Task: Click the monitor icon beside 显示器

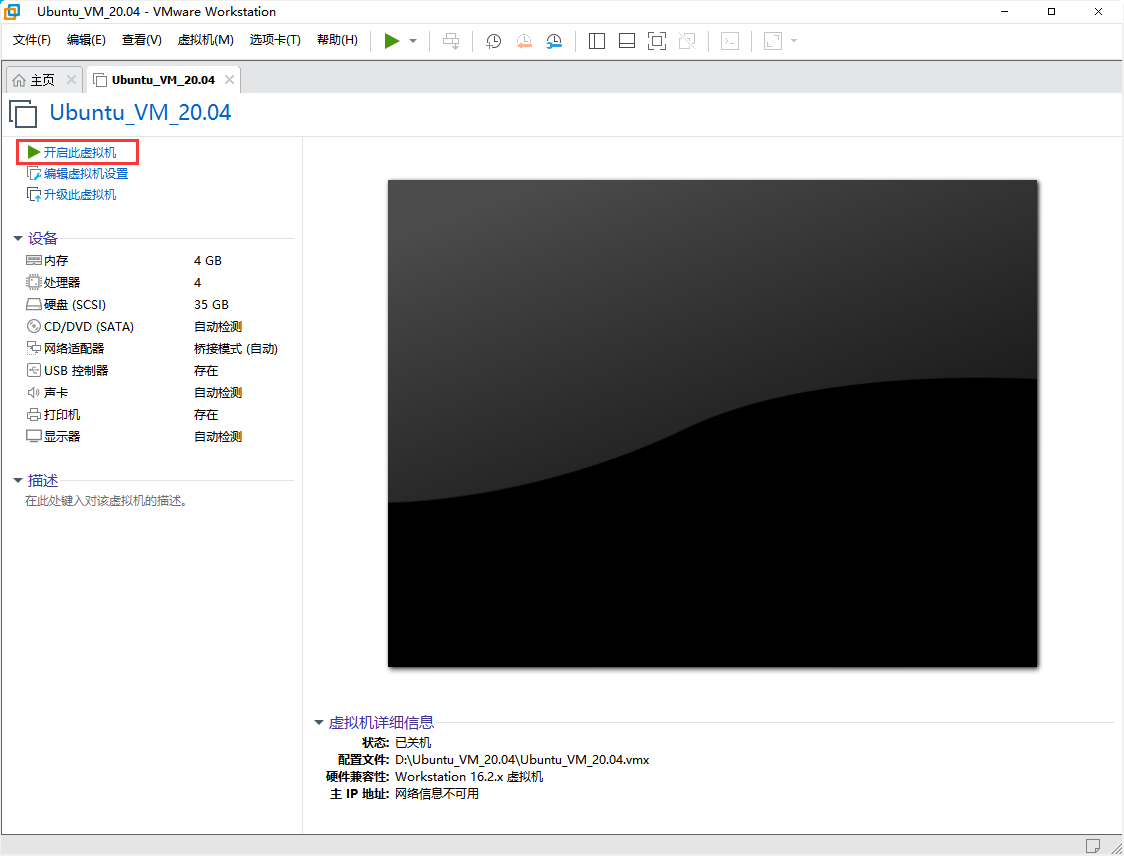Action: point(34,436)
